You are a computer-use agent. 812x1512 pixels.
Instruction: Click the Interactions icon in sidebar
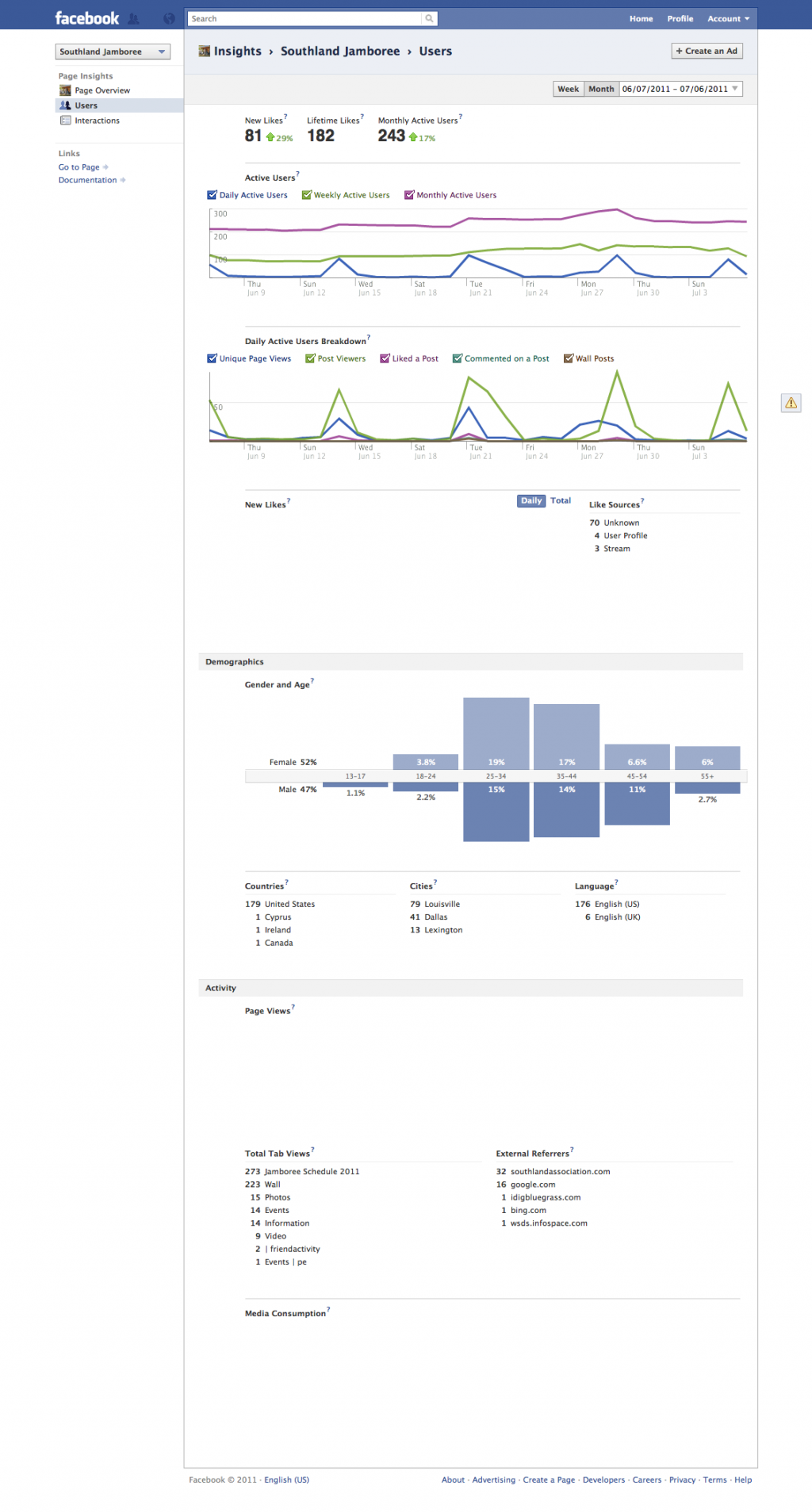65,121
